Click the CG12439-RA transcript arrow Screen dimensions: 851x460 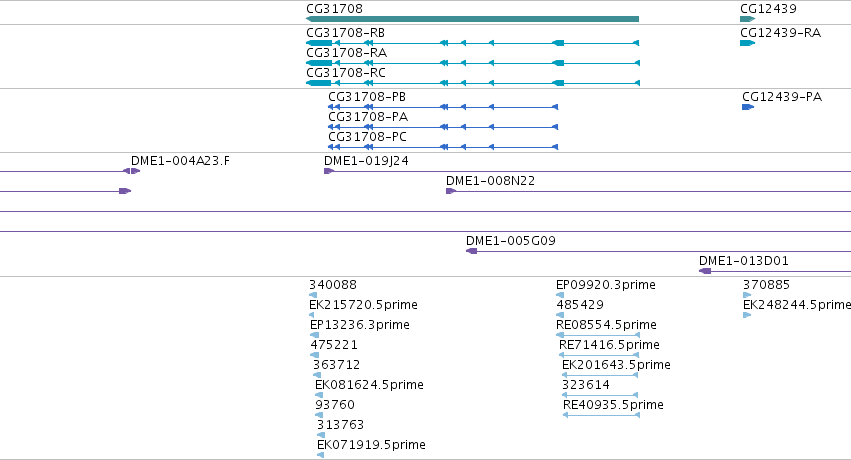(x=747, y=43)
